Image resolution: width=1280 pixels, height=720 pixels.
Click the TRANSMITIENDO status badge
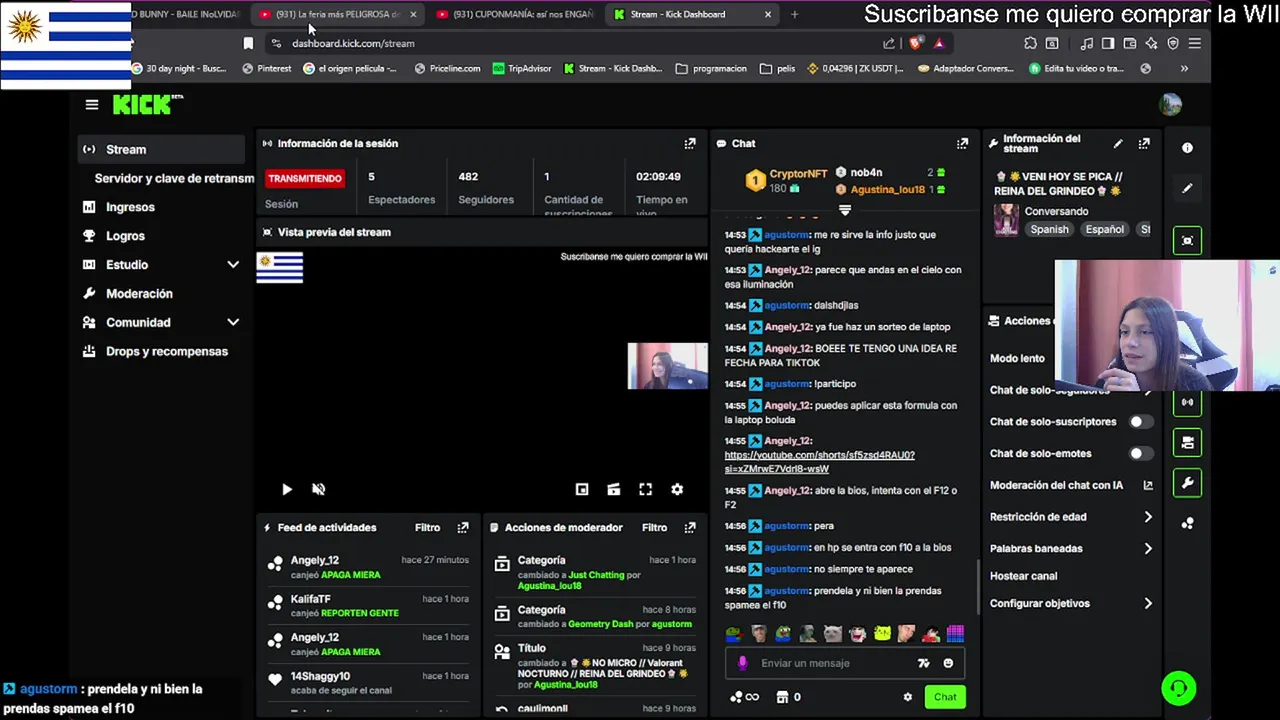coord(305,179)
